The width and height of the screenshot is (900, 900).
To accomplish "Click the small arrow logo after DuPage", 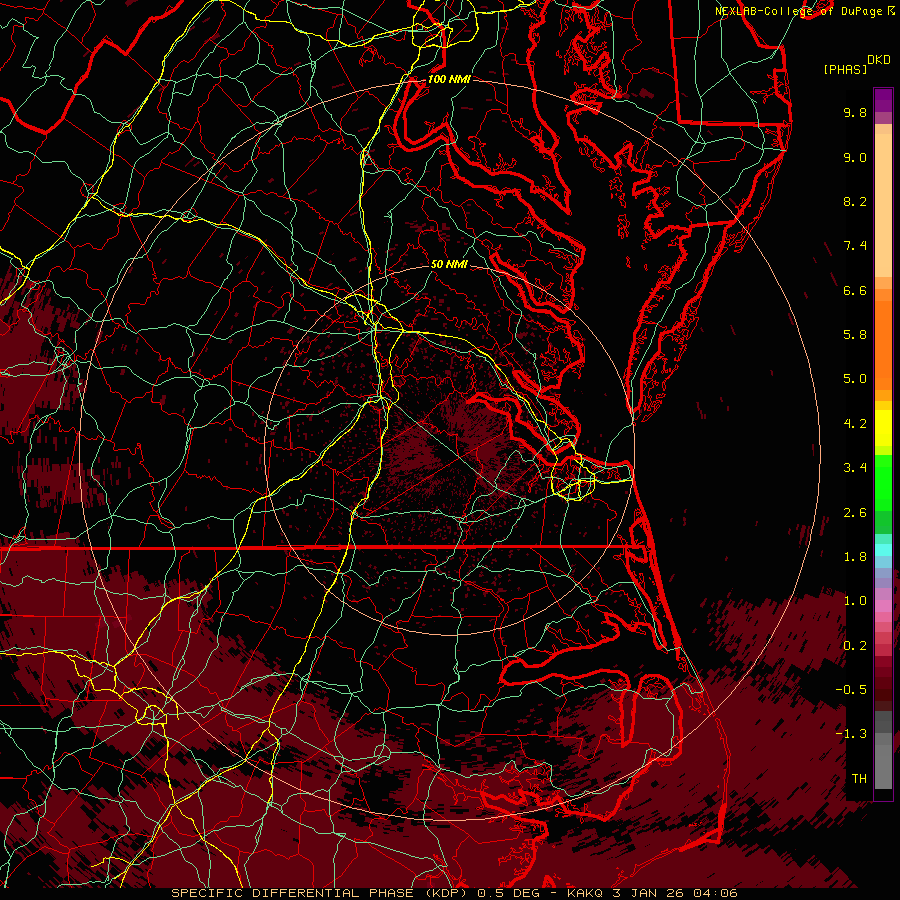I will pyautogui.click(x=891, y=11).
